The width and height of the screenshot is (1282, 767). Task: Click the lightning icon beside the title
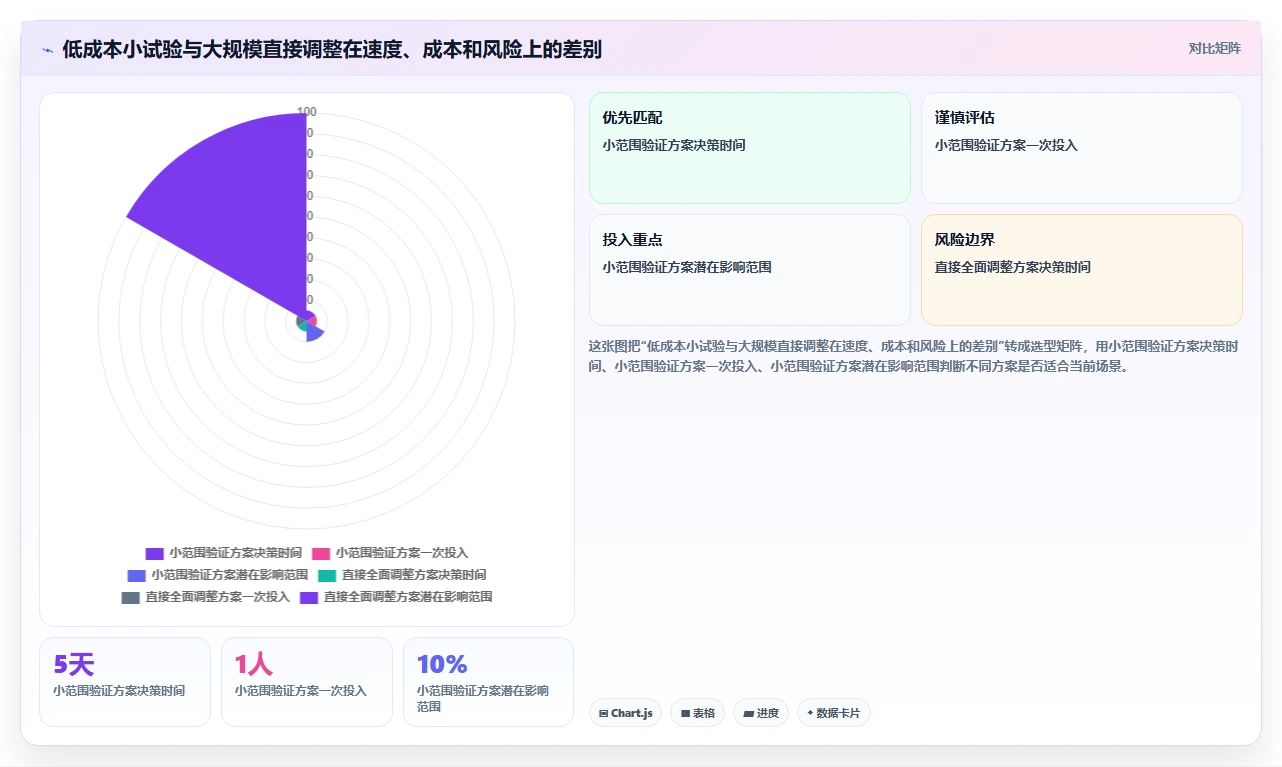pyautogui.click(x=47, y=50)
